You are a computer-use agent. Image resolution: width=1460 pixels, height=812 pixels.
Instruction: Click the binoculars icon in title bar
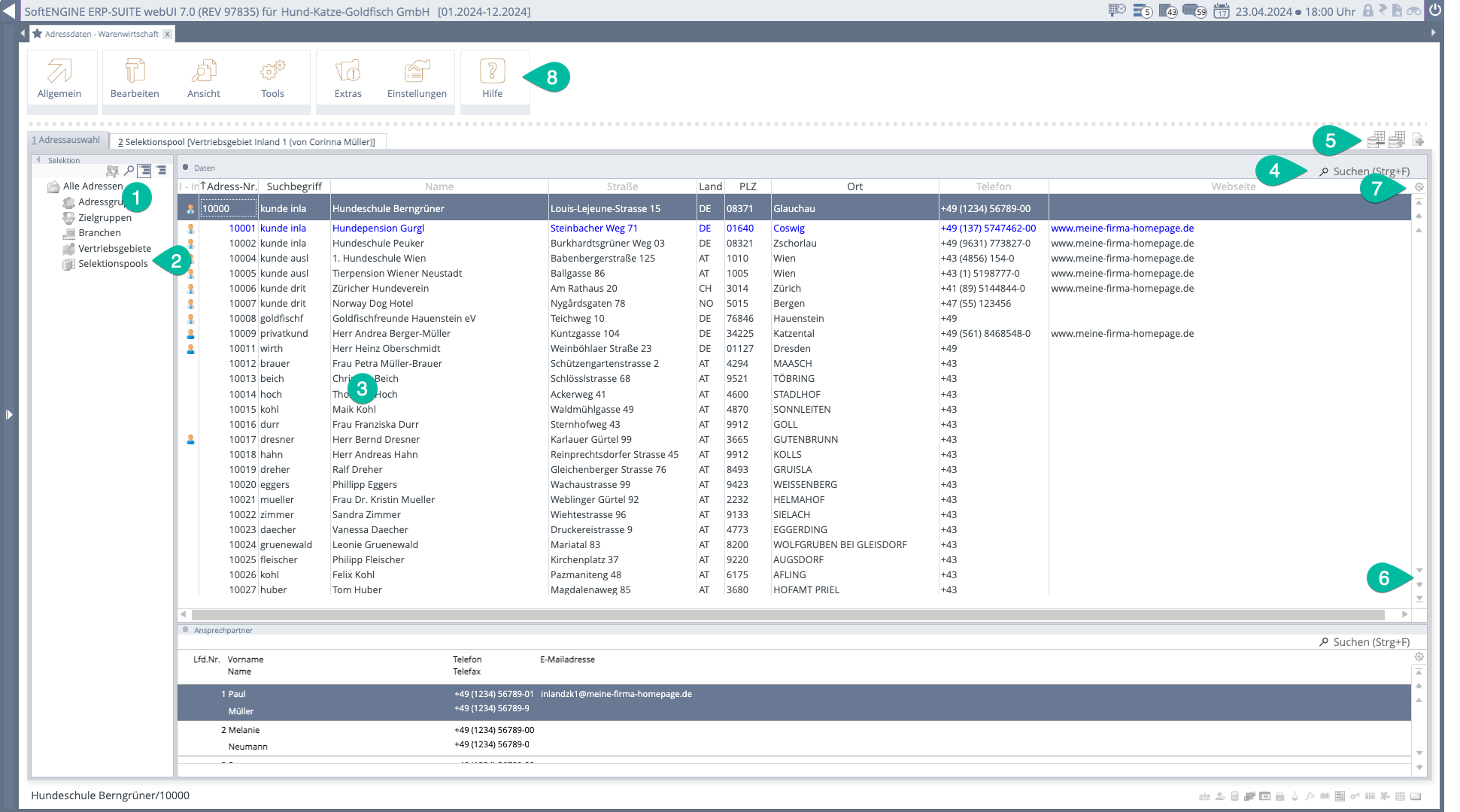[x=1414, y=11]
